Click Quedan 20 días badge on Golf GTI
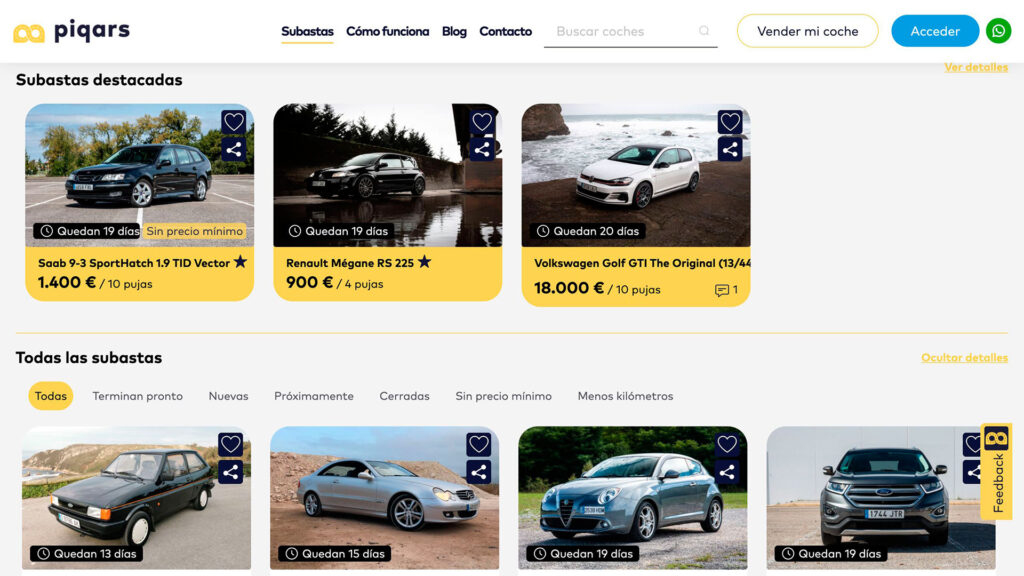The width and height of the screenshot is (1024, 576). (x=588, y=231)
